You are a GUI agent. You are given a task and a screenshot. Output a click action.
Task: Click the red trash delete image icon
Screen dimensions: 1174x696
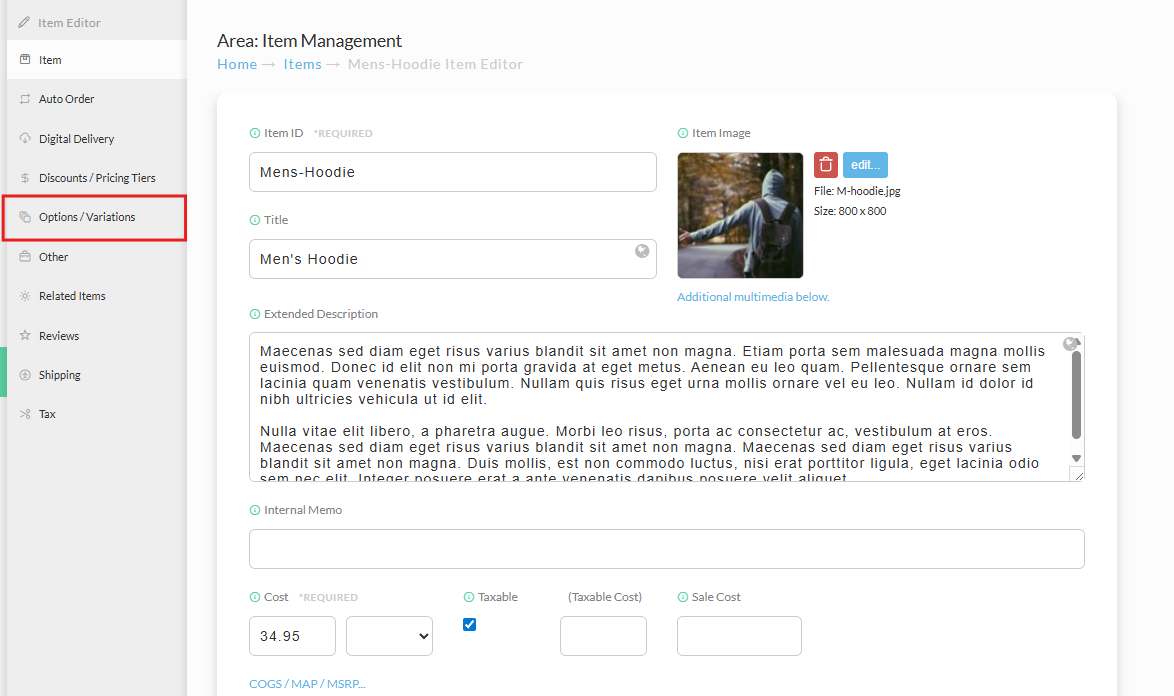coord(826,165)
